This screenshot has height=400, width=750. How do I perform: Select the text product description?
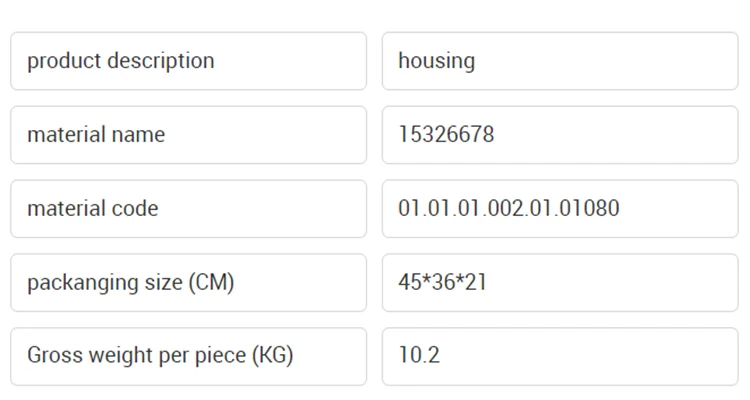pyautogui.click(x=120, y=61)
